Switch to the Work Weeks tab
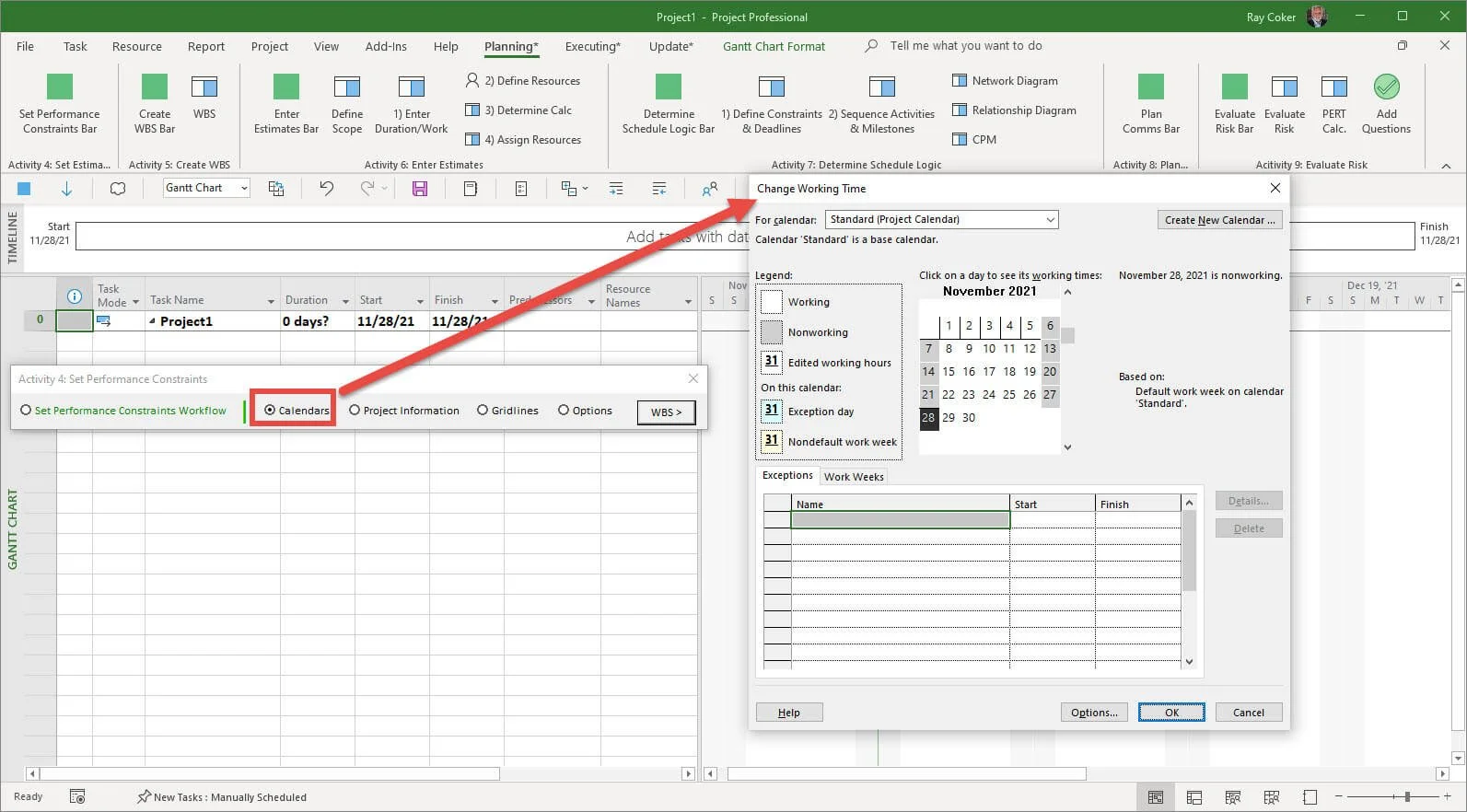The height and width of the screenshot is (812, 1467). tap(854, 477)
